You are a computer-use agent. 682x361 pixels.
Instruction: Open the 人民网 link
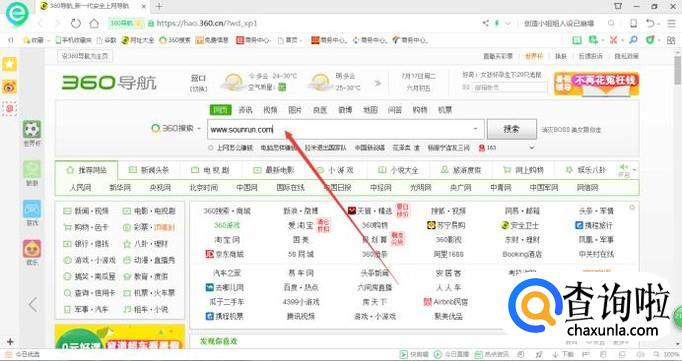click(x=80, y=188)
